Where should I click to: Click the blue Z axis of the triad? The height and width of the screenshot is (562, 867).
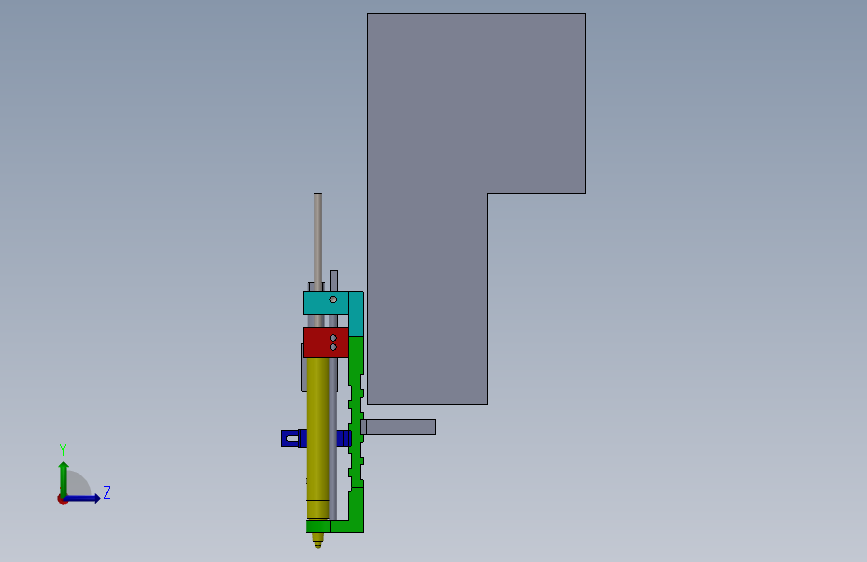83,499
